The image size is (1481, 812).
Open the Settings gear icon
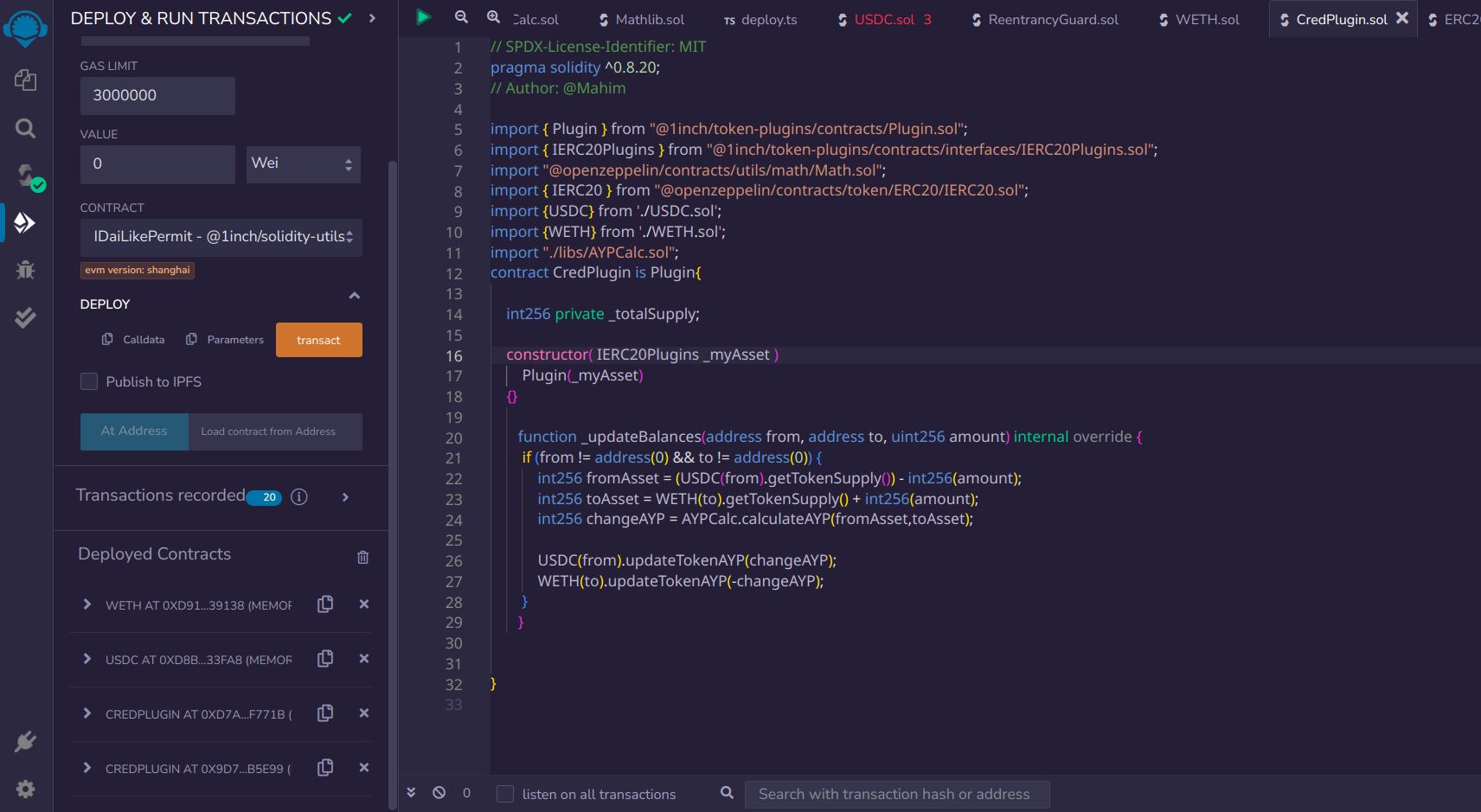point(25,789)
